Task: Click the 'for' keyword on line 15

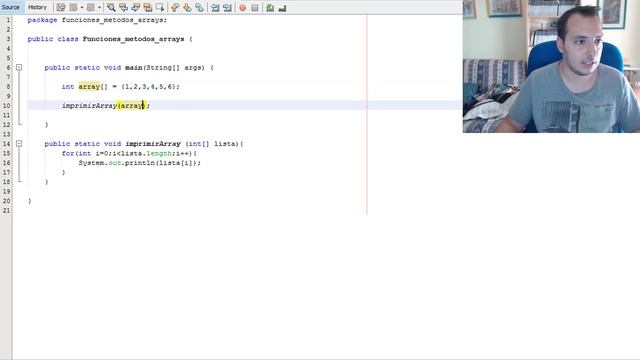Action: 68,153
